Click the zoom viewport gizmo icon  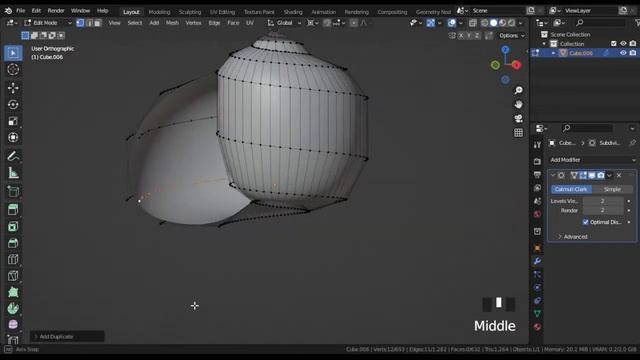point(518,90)
